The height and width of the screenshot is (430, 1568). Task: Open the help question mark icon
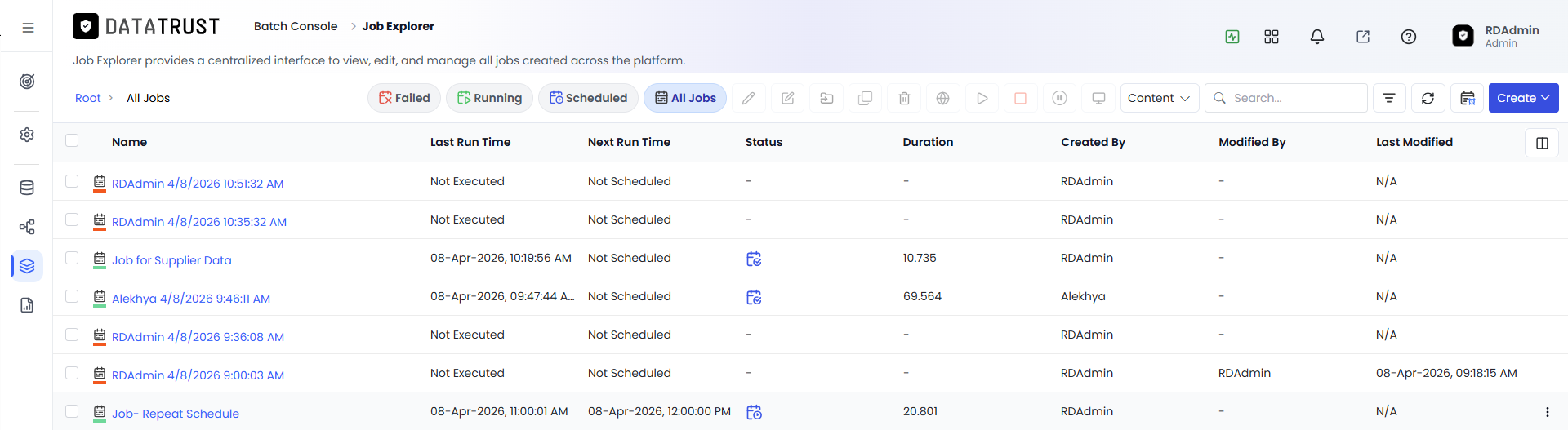click(1409, 37)
